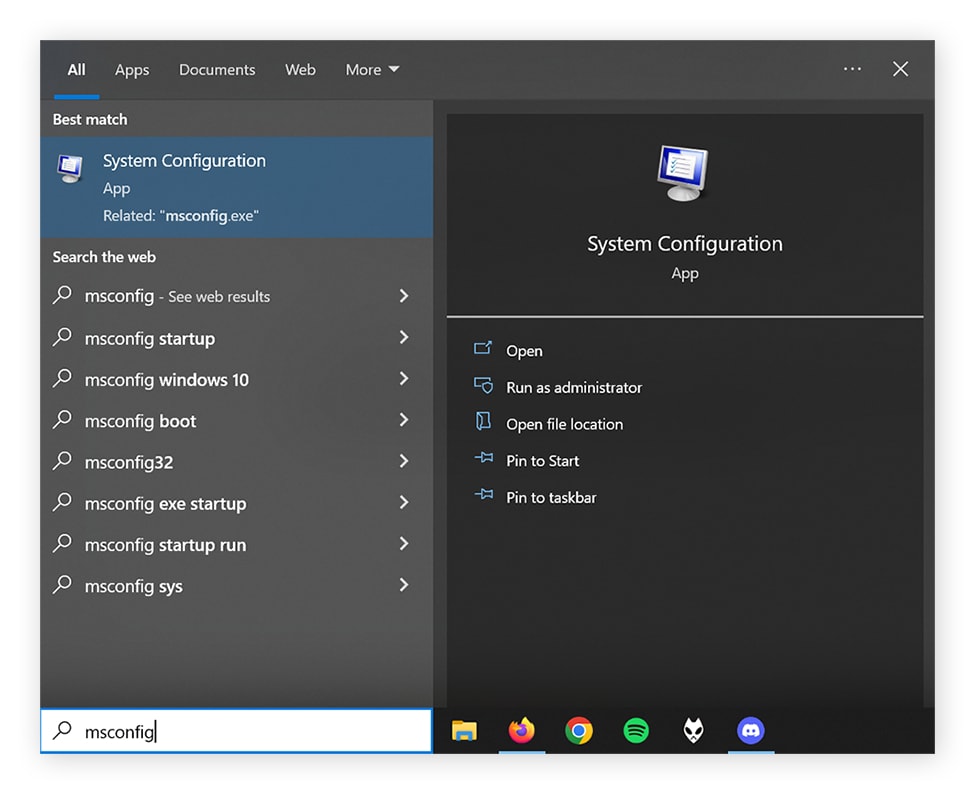Select the System Configuration best match result
This screenshot has width=974, height=794.
click(237, 187)
